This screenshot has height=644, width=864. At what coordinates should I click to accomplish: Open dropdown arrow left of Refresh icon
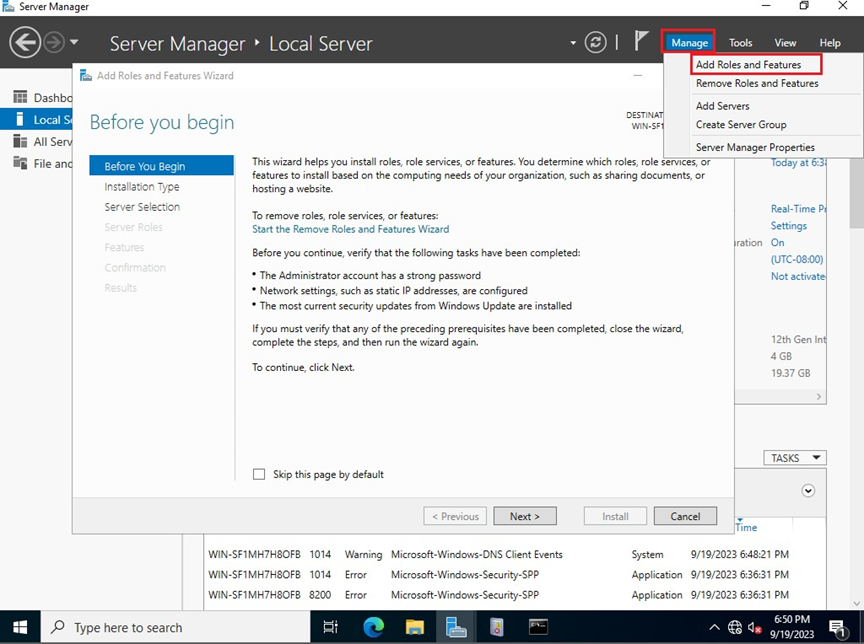click(x=573, y=42)
